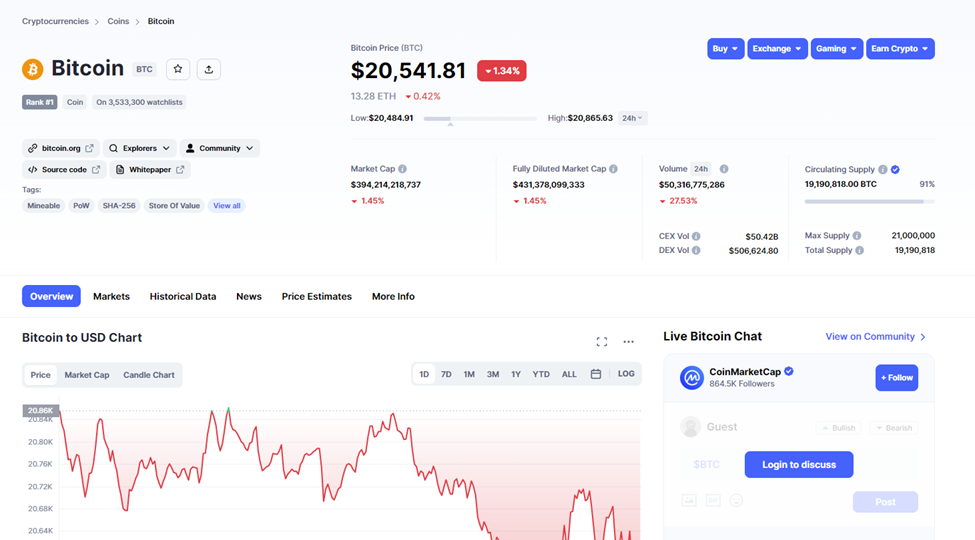Toggle LOG scale on the chart
This screenshot has height=540, width=975.
[626, 374]
